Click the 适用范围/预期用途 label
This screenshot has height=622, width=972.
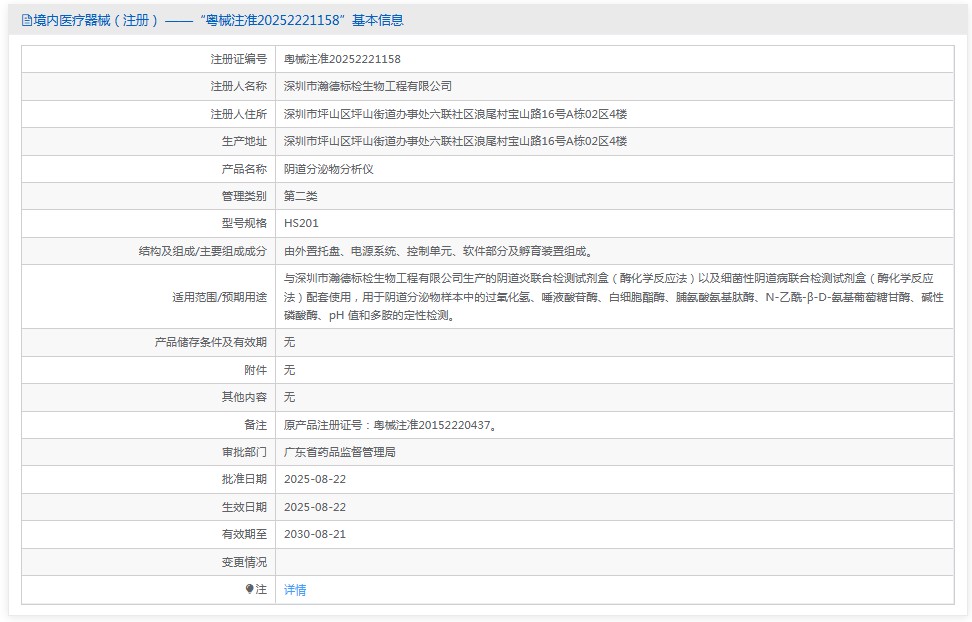point(219,298)
